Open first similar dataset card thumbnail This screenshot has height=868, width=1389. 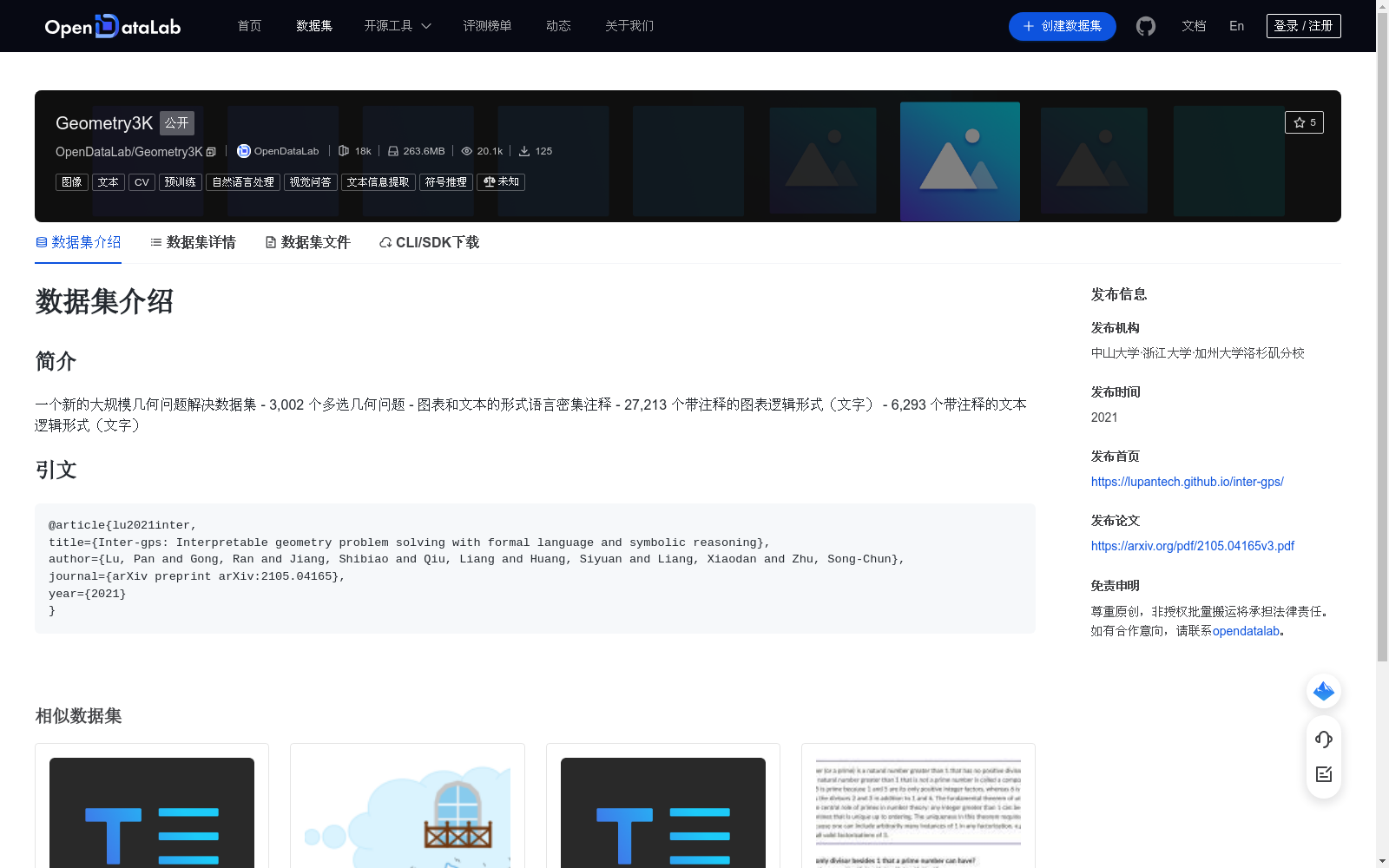[152, 812]
